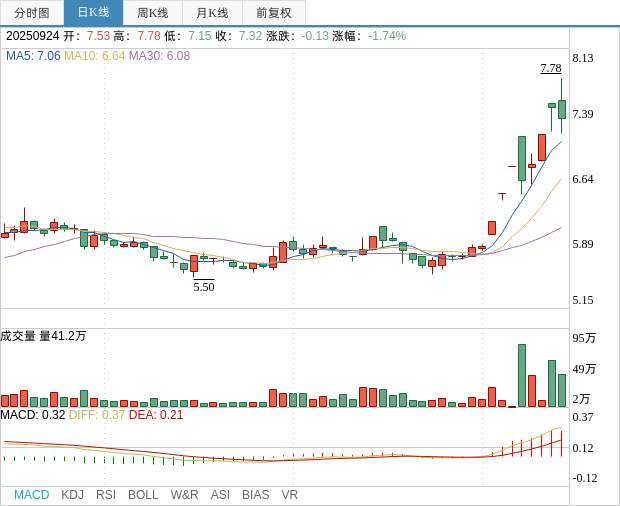Select the 日K线 tab
This screenshot has width=620, height=506.
pyautogui.click(x=93, y=13)
